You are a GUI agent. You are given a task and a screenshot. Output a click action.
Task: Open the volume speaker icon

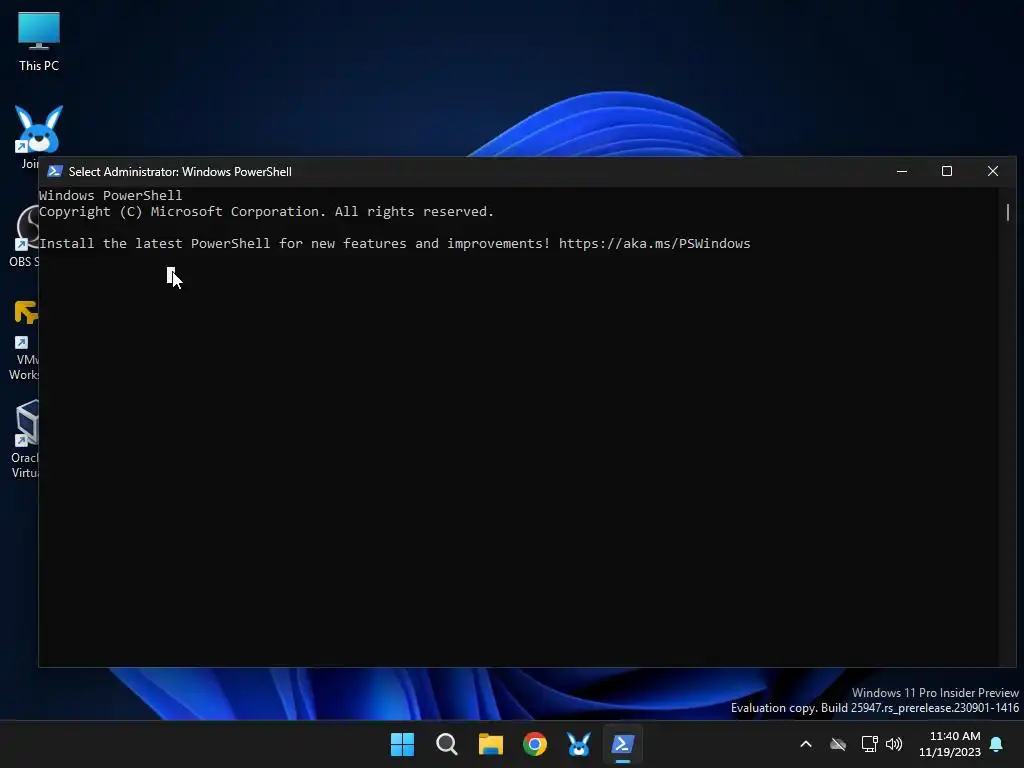coord(894,744)
